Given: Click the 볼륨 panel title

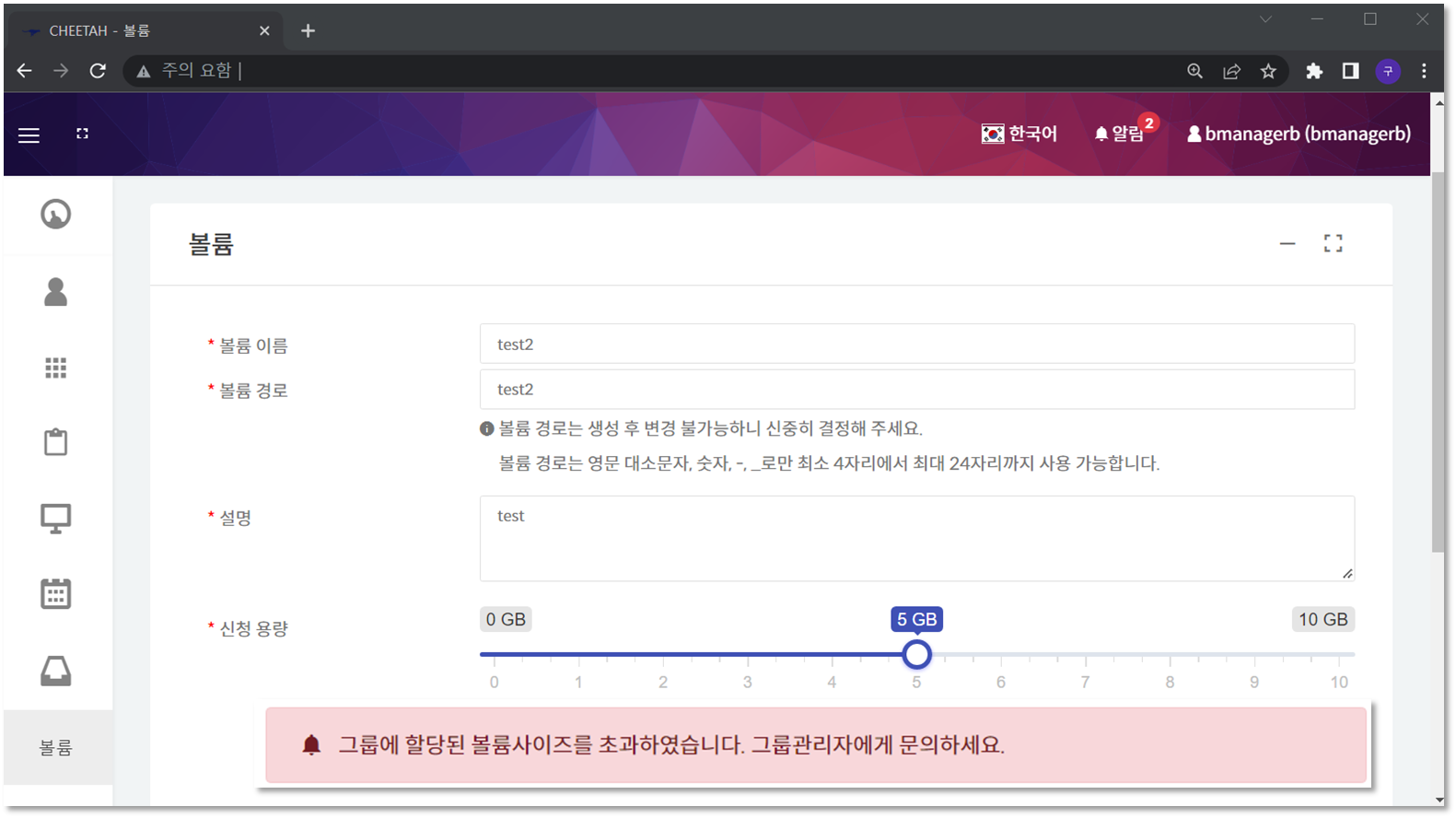Looking at the screenshot, I should 211,244.
